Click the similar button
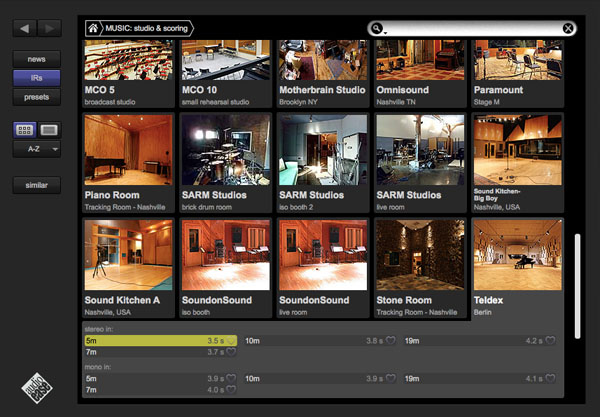This screenshot has height=417, width=600. 37,185
